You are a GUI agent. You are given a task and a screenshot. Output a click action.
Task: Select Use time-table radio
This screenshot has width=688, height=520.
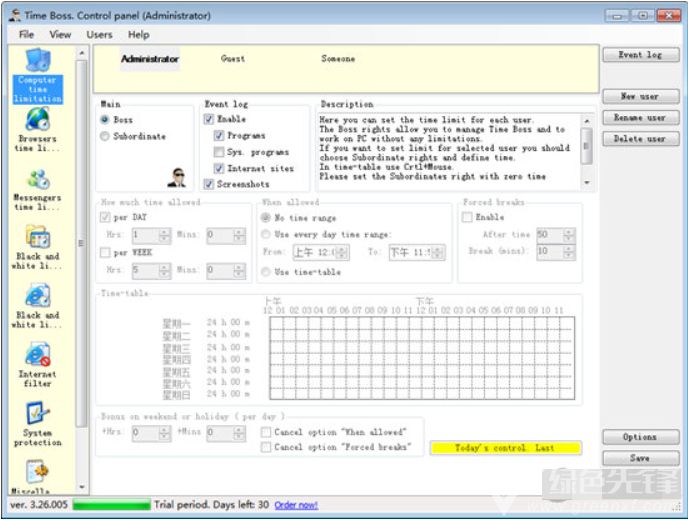click(265, 272)
